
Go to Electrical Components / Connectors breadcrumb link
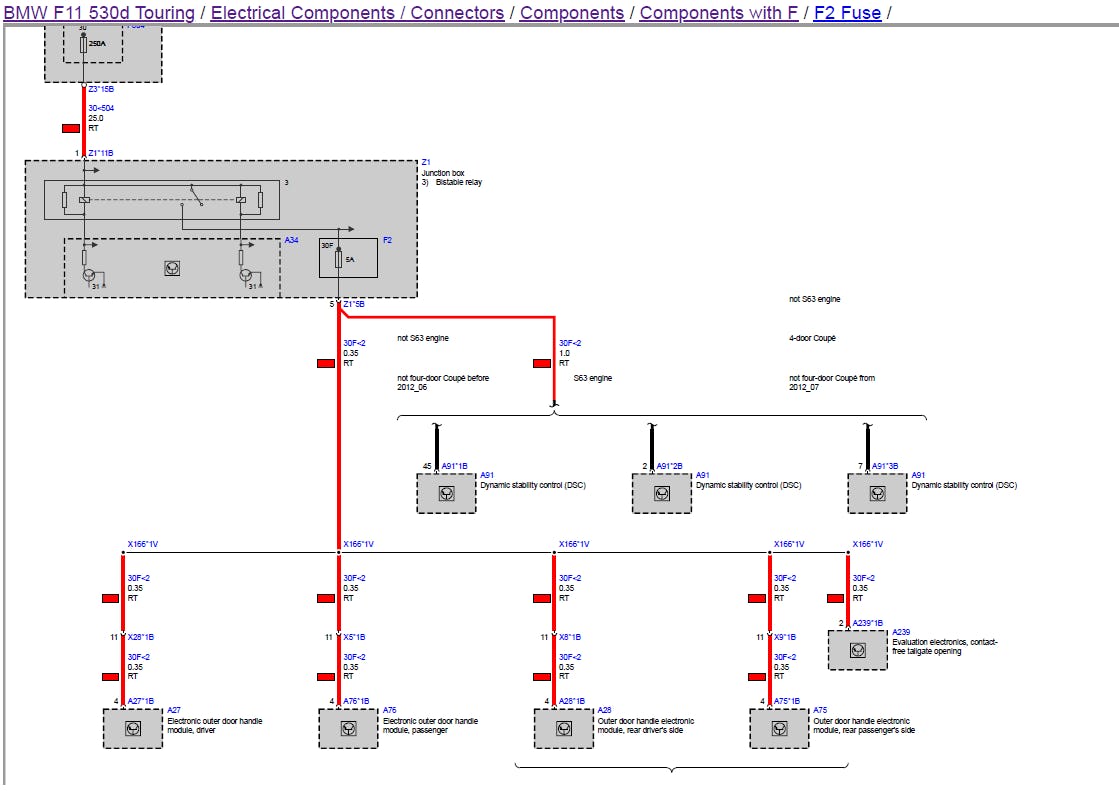(357, 13)
